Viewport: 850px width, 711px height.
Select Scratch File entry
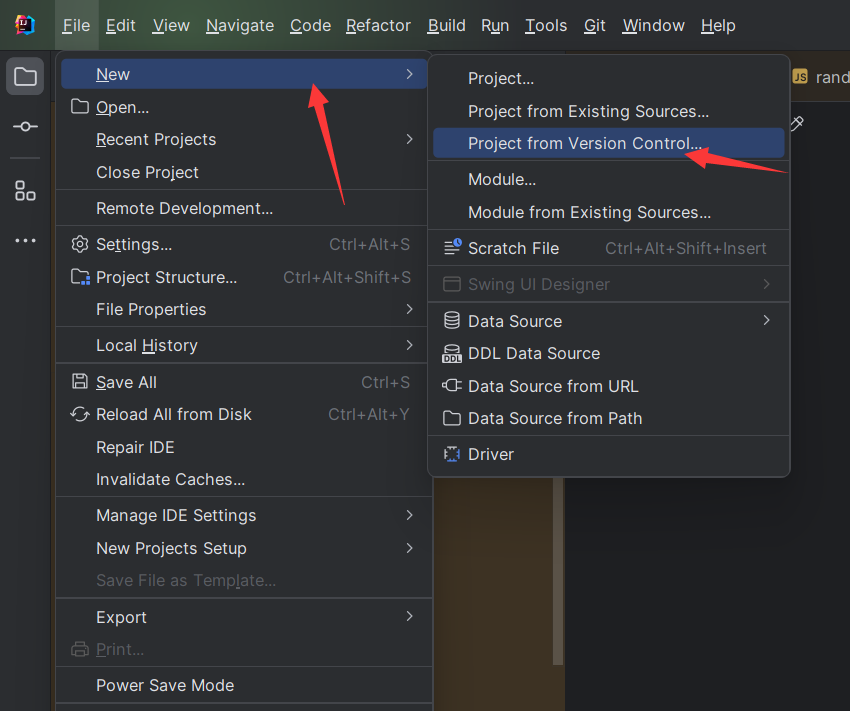click(x=609, y=248)
